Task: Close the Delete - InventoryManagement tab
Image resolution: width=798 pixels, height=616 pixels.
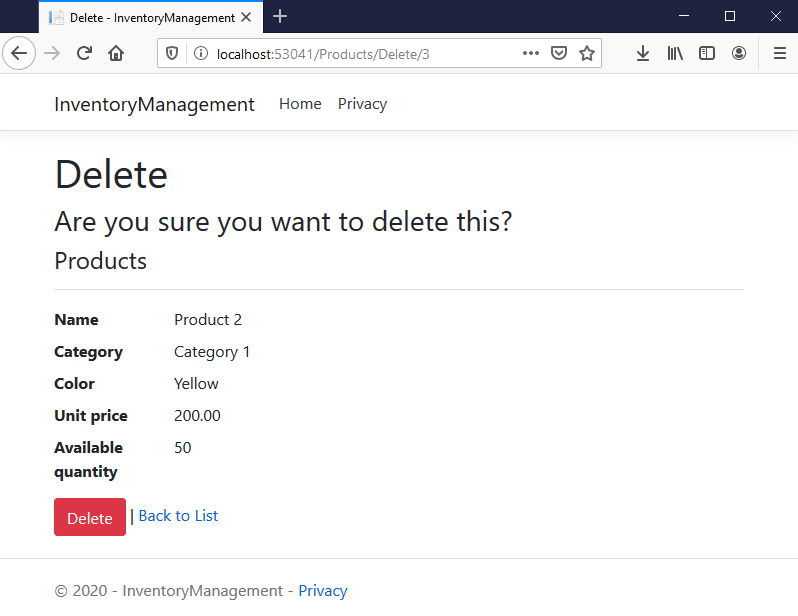Action: [x=246, y=17]
